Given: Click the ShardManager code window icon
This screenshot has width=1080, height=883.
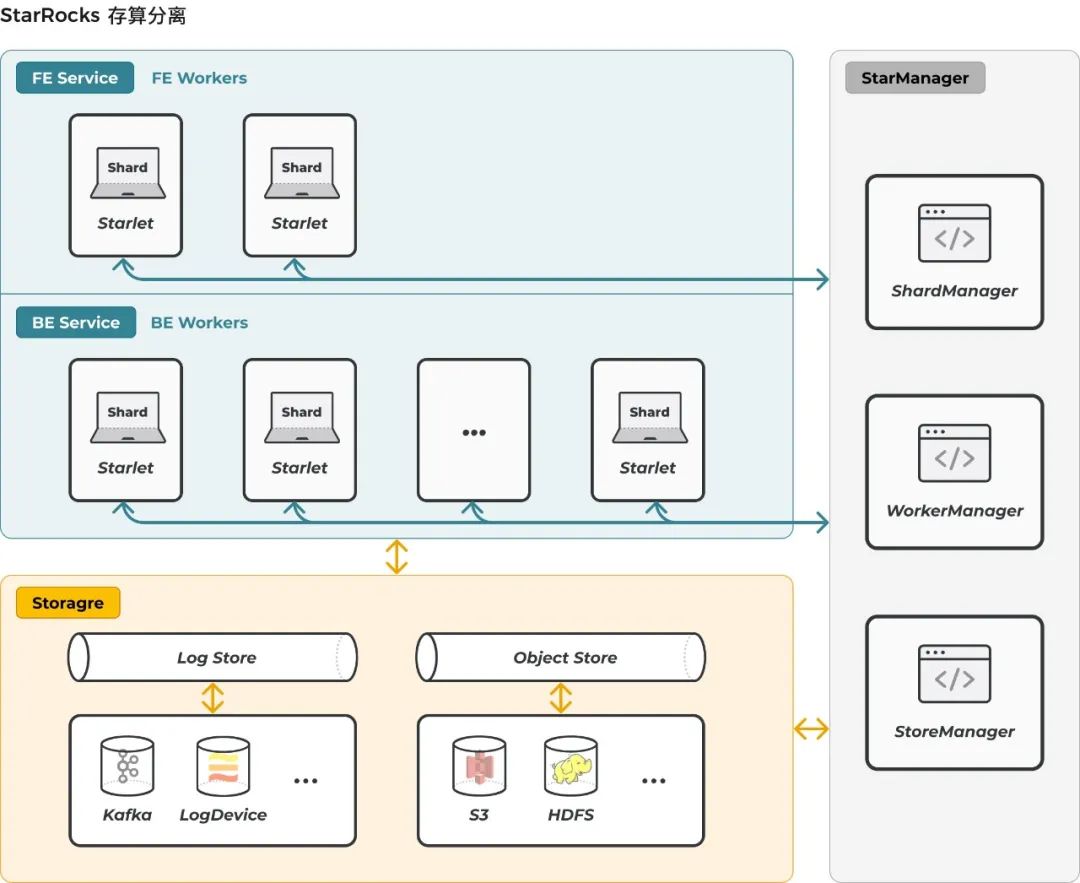Looking at the screenshot, I should 954,233.
